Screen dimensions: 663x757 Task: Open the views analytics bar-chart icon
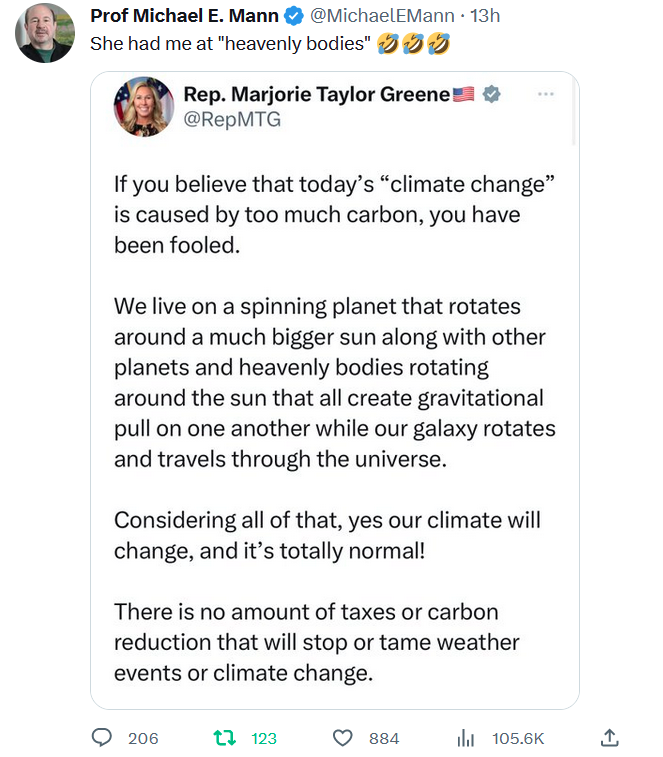[x=465, y=738]
